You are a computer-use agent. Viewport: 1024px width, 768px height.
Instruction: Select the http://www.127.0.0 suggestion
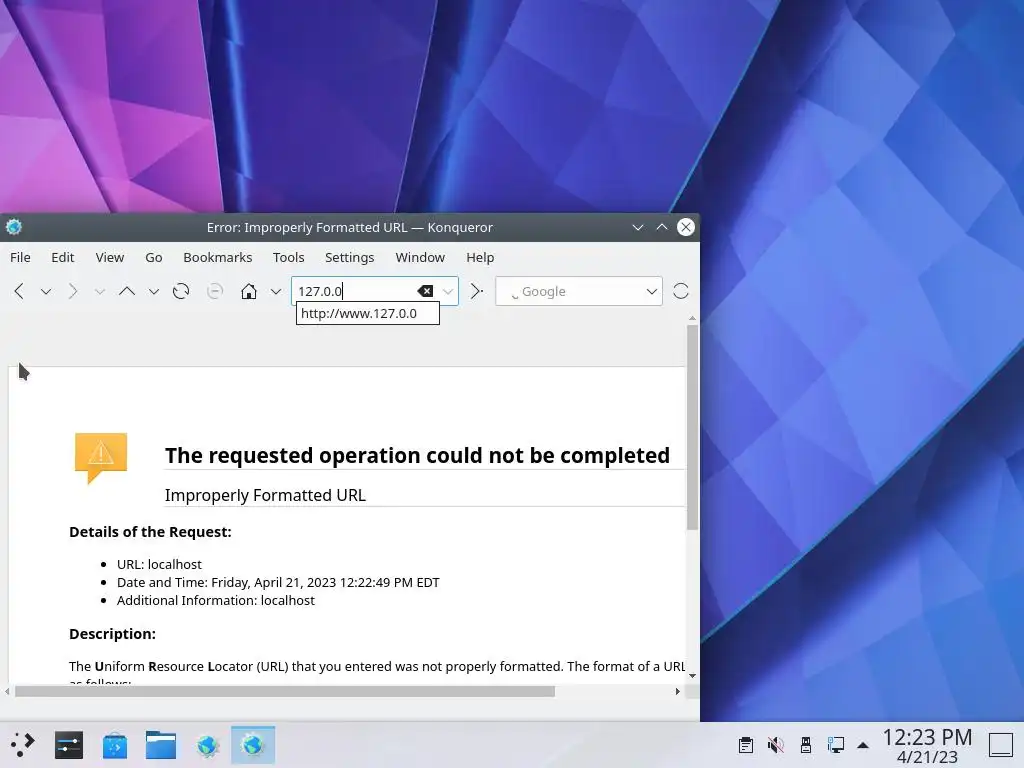click(368, 313)
